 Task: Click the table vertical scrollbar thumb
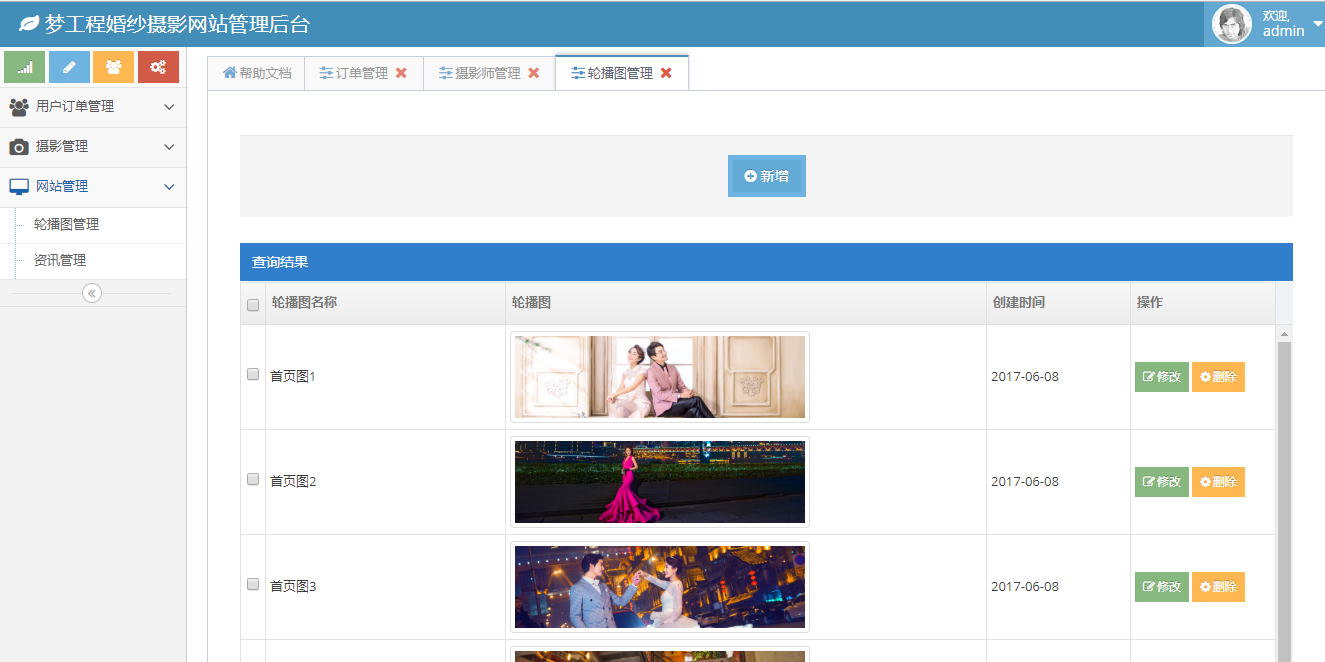(1285, 500)
